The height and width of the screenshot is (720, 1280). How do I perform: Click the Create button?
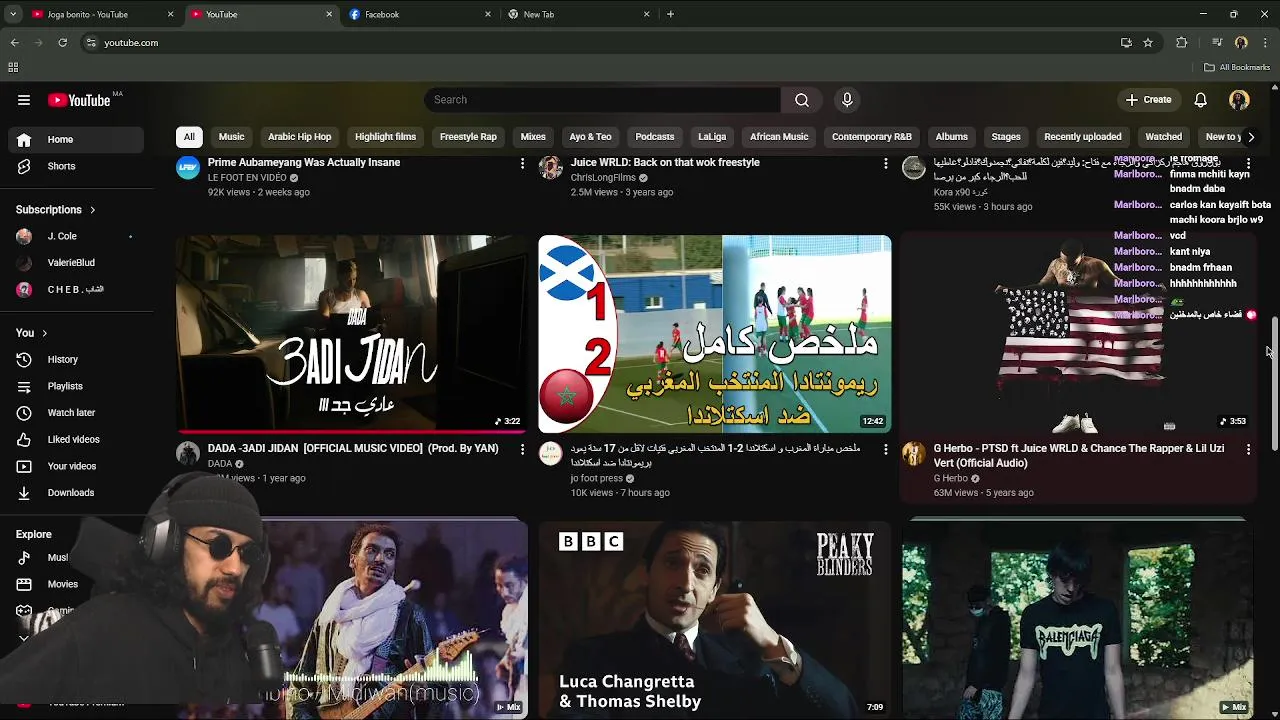(x=1148, y=100)
